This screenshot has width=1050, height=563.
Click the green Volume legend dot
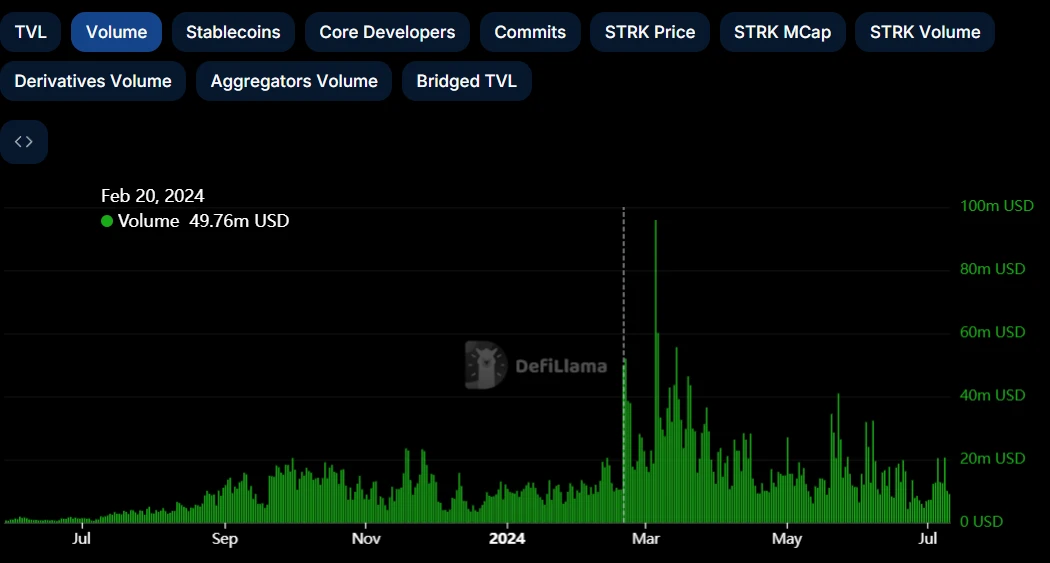107,221
